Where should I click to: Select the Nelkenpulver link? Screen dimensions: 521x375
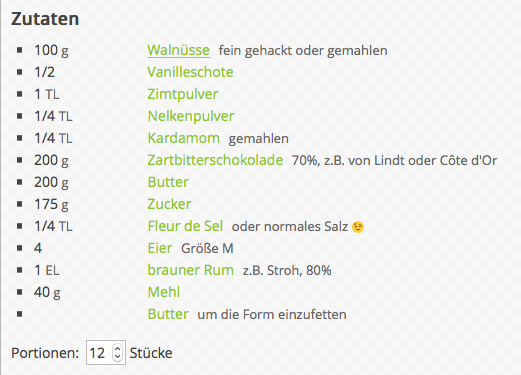pos(191,116)
